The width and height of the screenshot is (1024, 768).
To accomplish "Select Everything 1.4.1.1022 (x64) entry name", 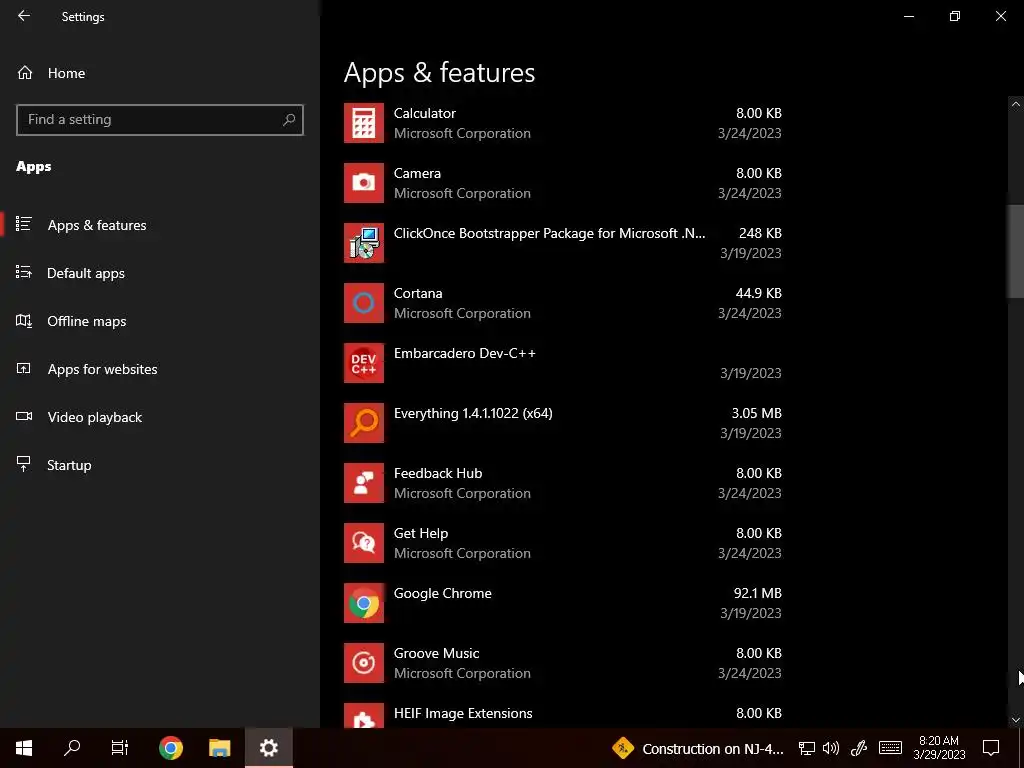I will [473, 413].
